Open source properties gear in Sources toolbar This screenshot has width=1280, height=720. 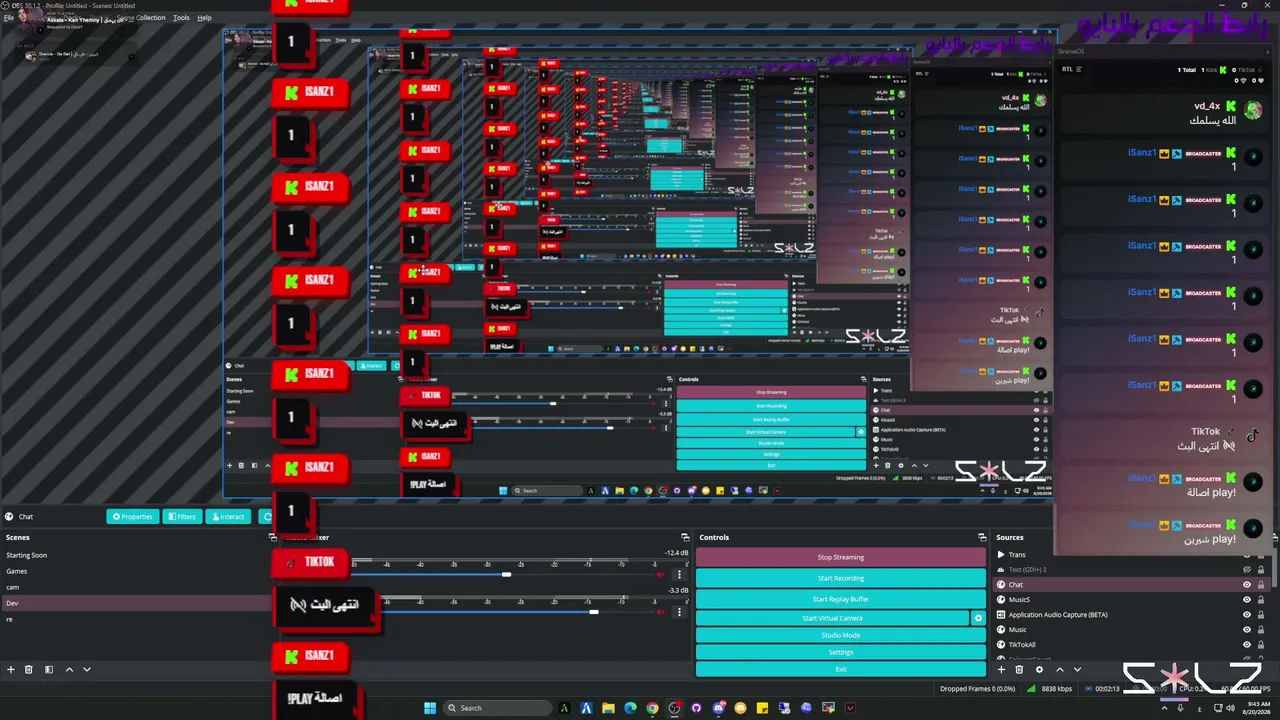(x=1039, y=669)
